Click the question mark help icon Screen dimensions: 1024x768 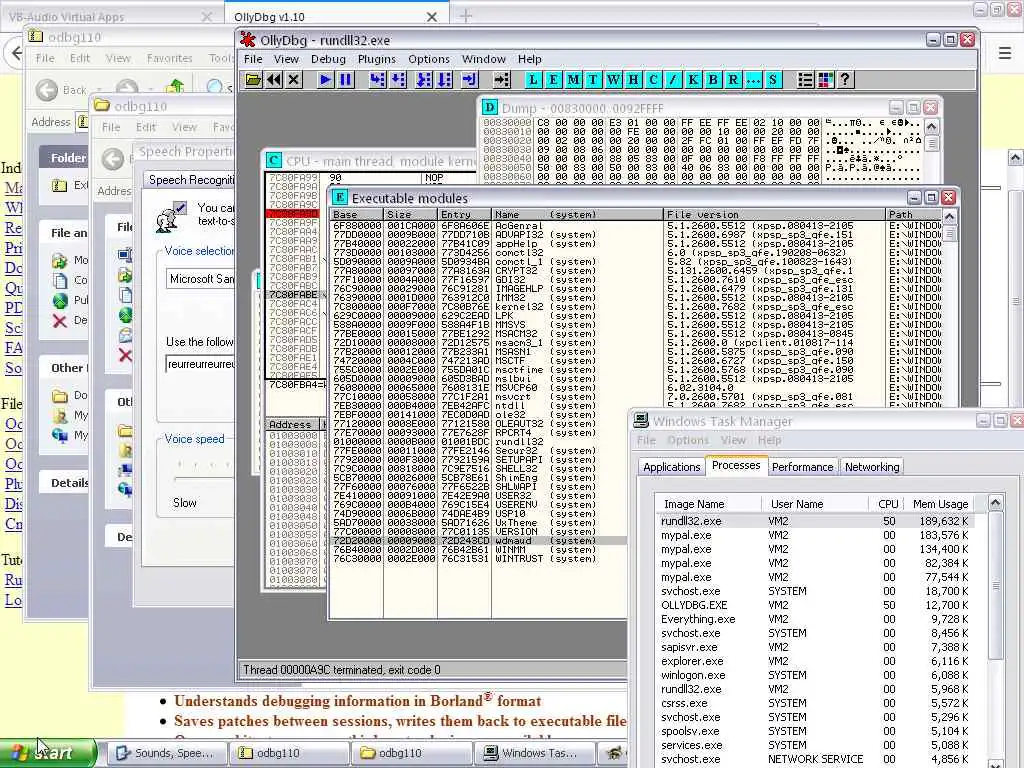pyautogui.click(x=845, y=80)
